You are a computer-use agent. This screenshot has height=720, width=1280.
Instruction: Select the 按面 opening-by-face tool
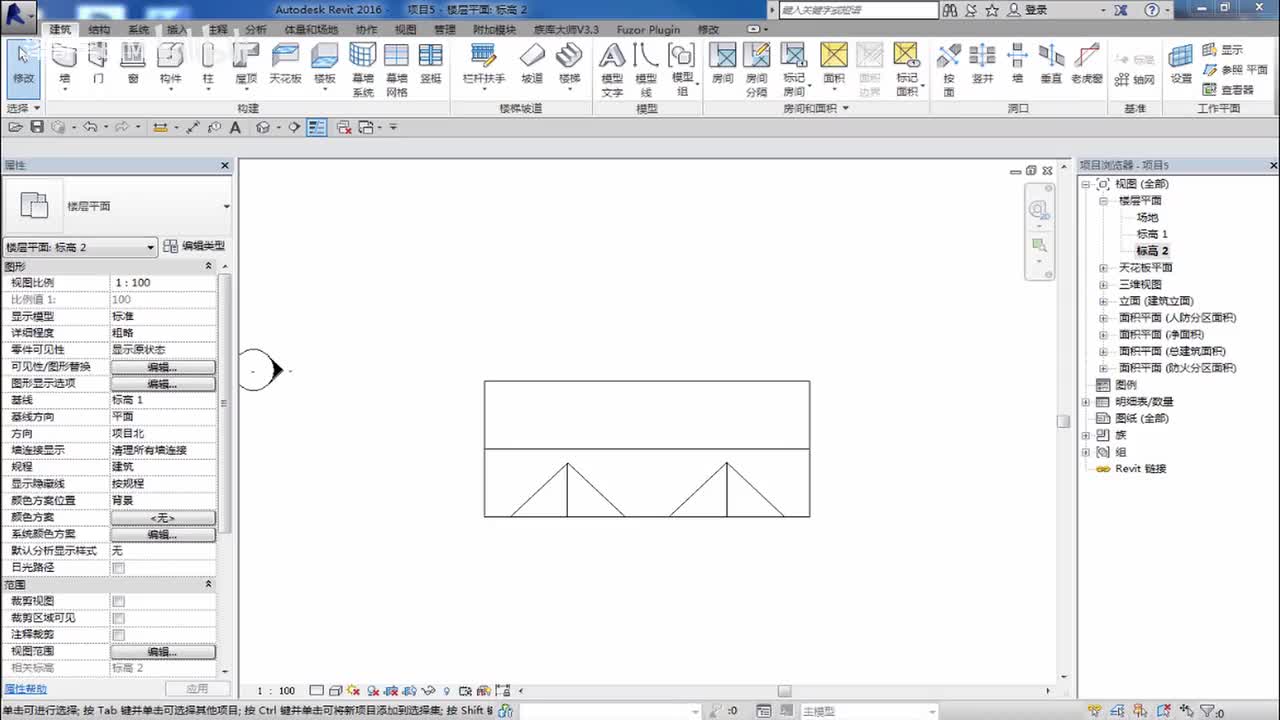click(x=949, y=70)
